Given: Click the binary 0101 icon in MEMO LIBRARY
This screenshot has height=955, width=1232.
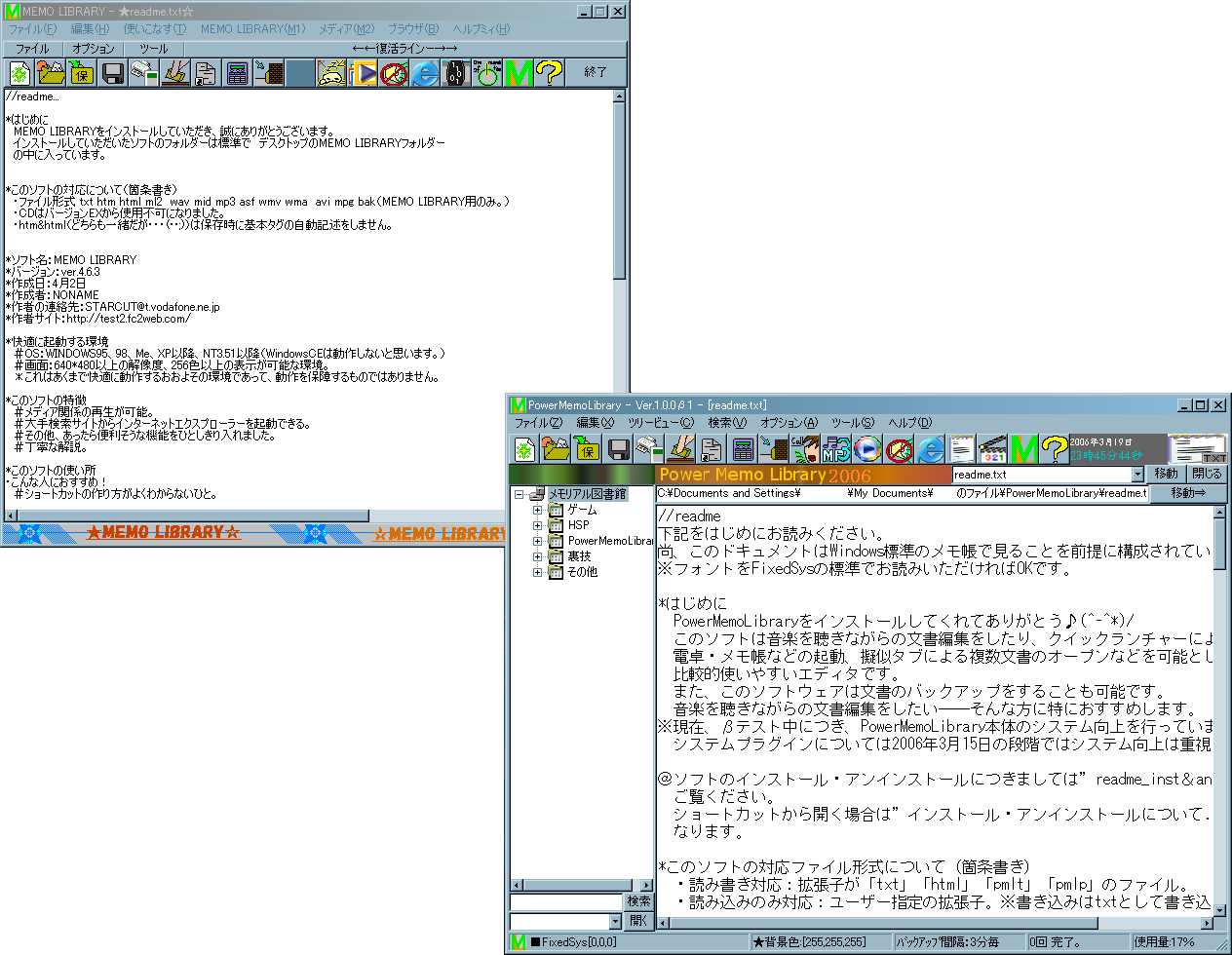Looking at the screenshot, I should [x=456, y=73].
